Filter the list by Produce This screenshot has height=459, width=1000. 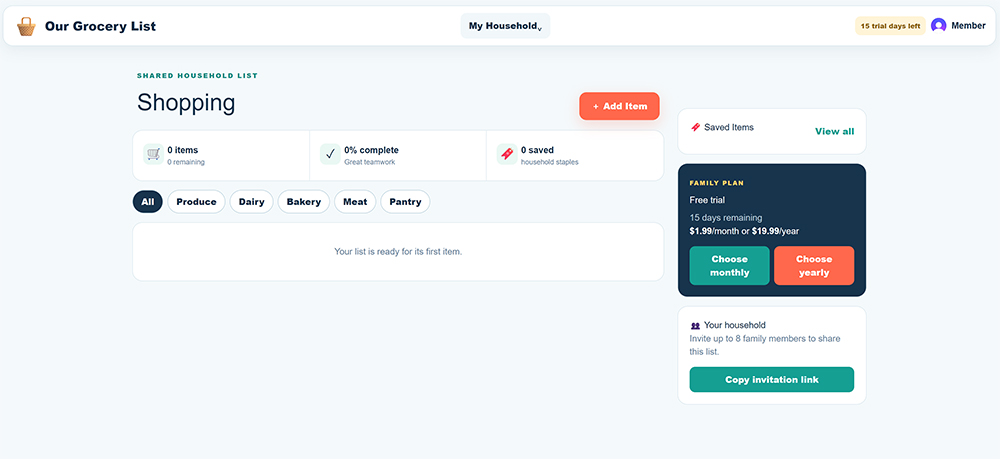196,201
